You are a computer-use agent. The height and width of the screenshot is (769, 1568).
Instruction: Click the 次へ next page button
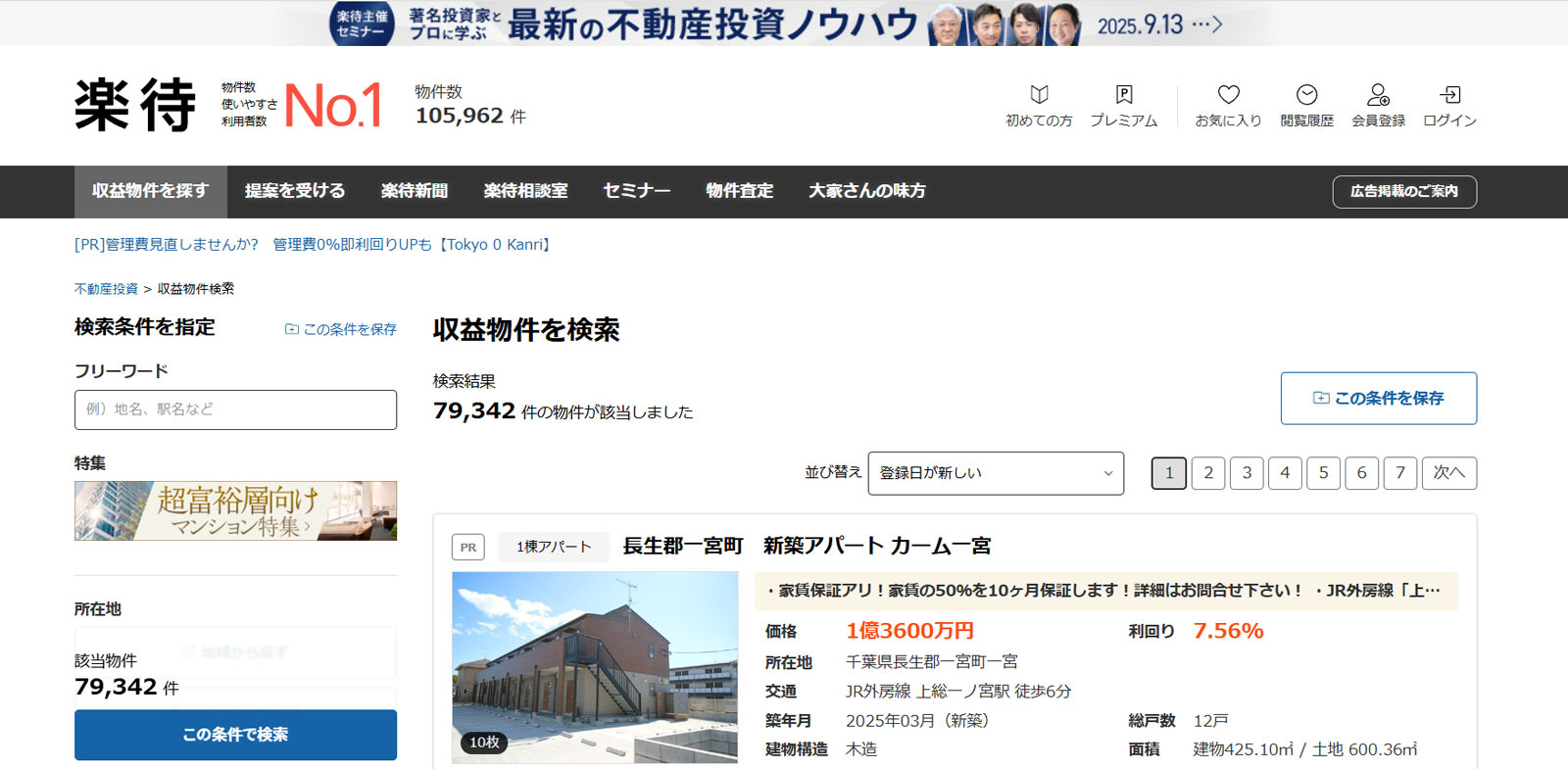(1449, 473)
